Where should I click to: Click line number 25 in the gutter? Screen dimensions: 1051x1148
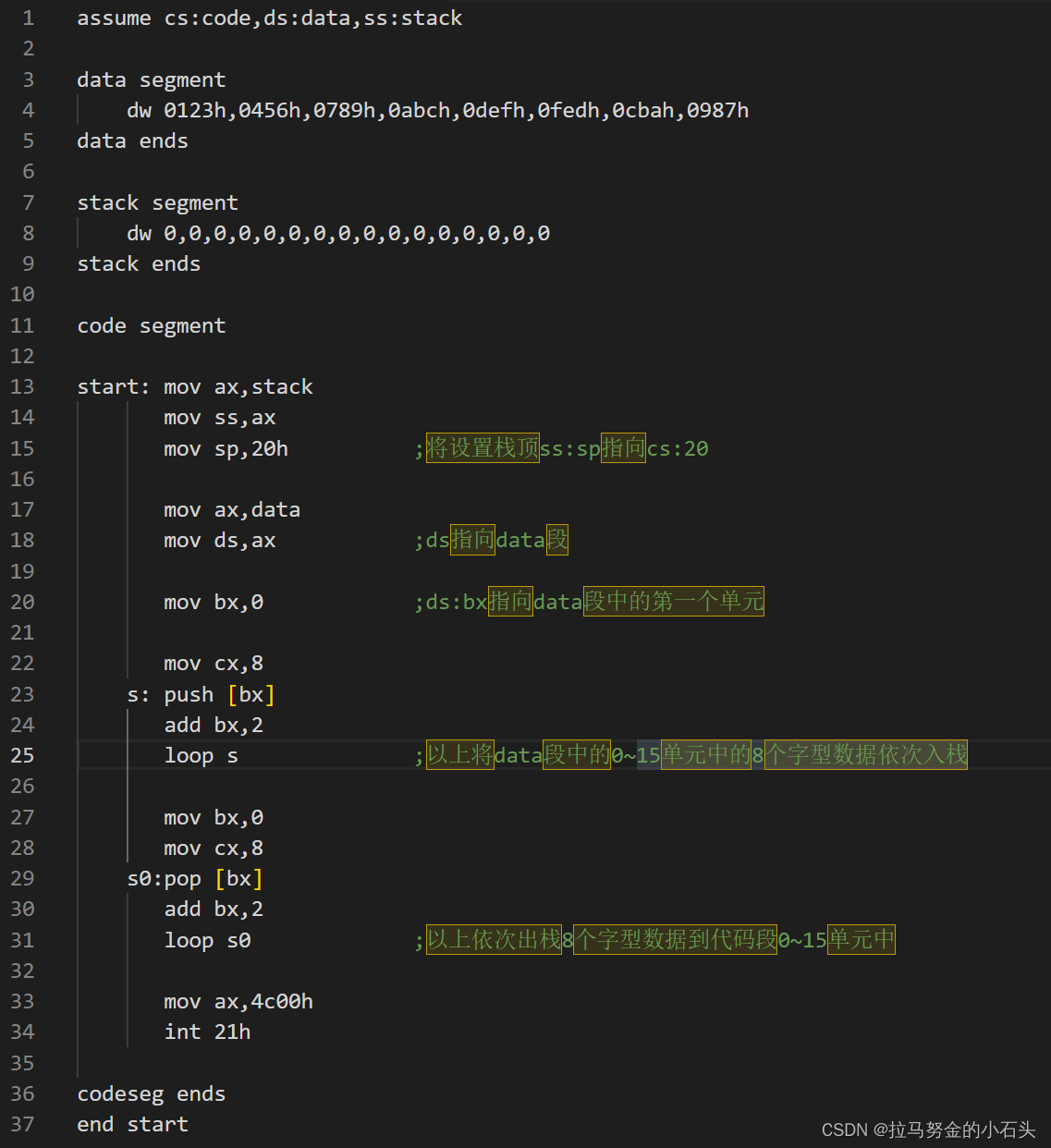(22, 755)
